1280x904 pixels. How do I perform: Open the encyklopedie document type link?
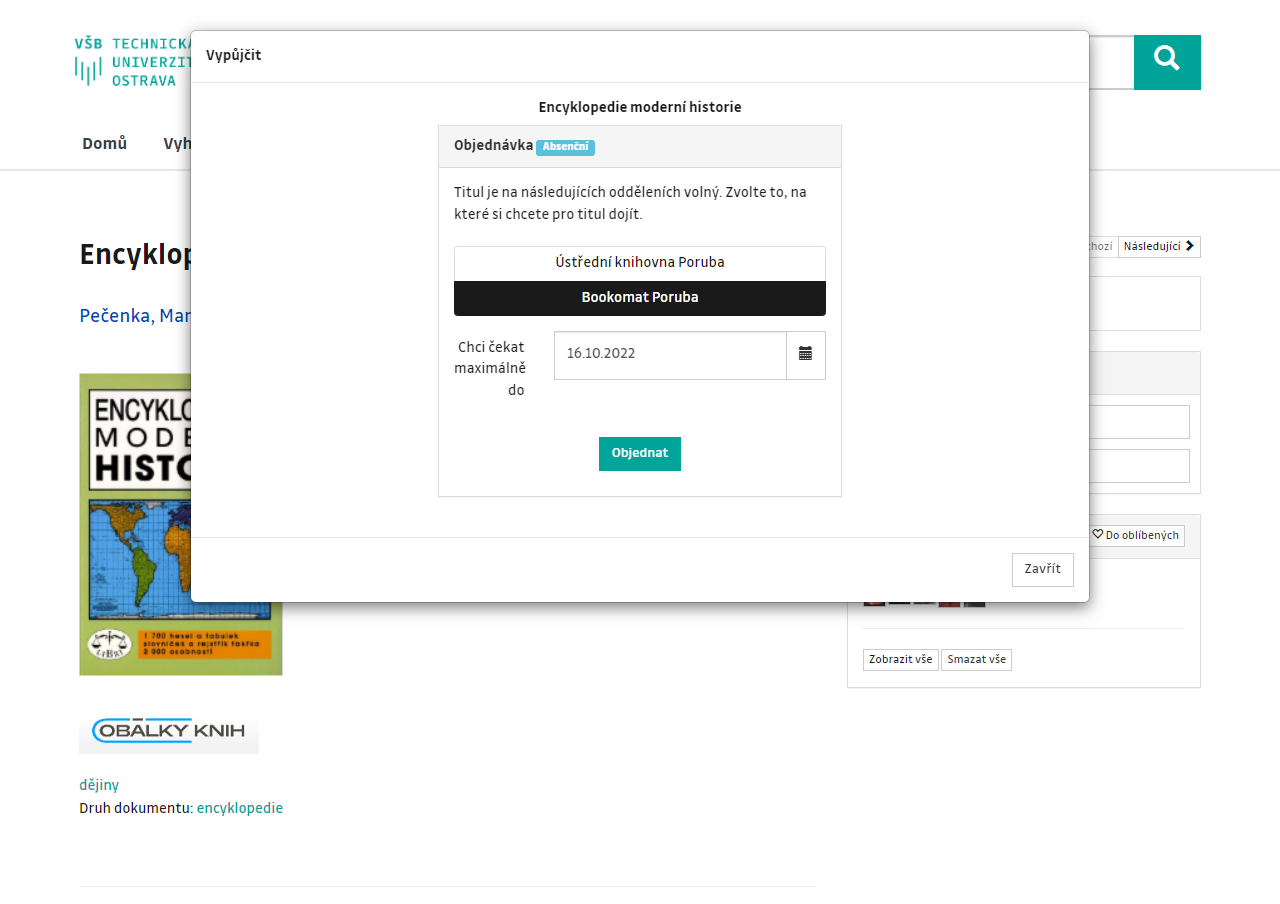(x=239, y=808)
